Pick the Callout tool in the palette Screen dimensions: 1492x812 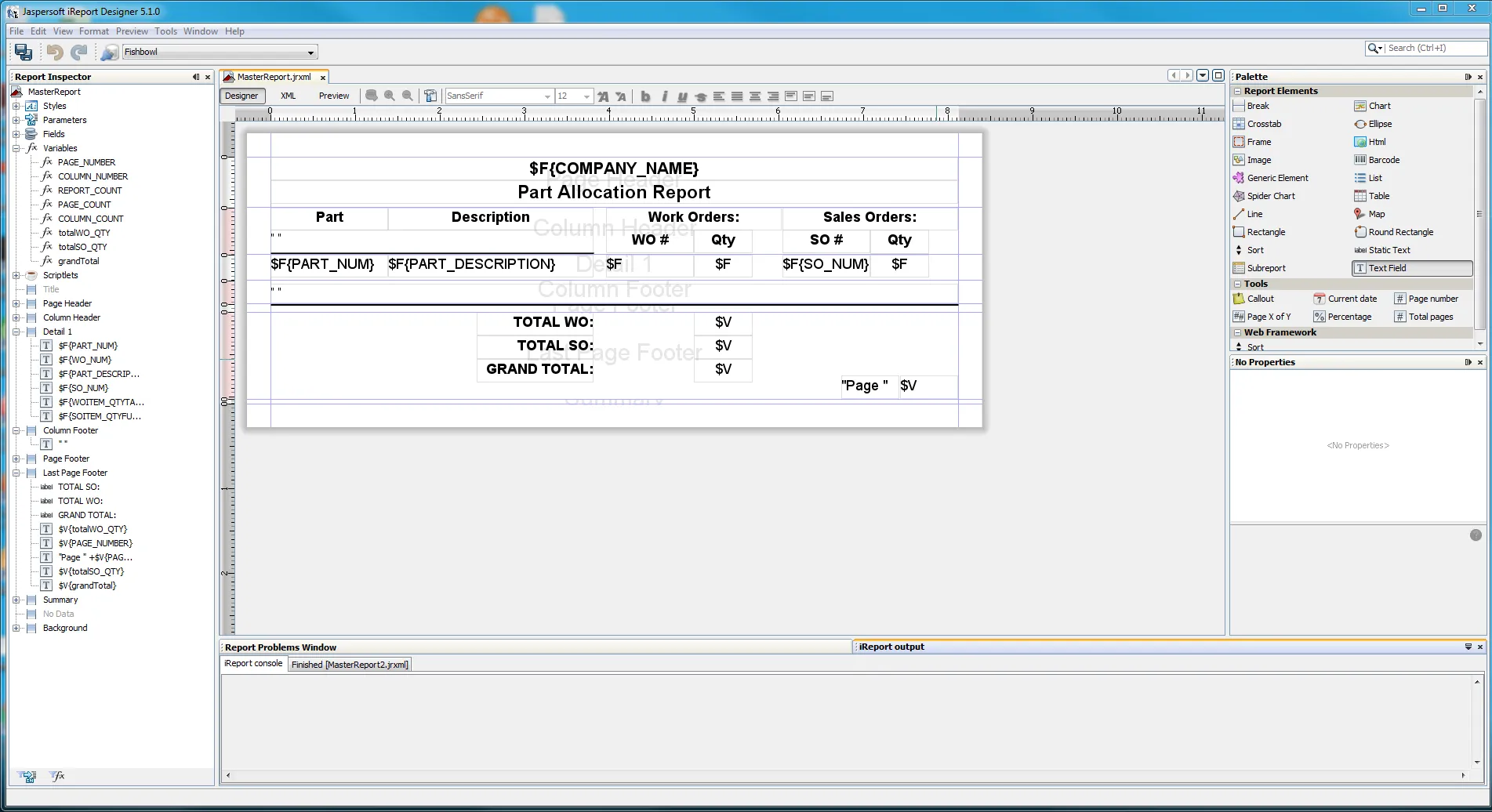pos(1254,299)
